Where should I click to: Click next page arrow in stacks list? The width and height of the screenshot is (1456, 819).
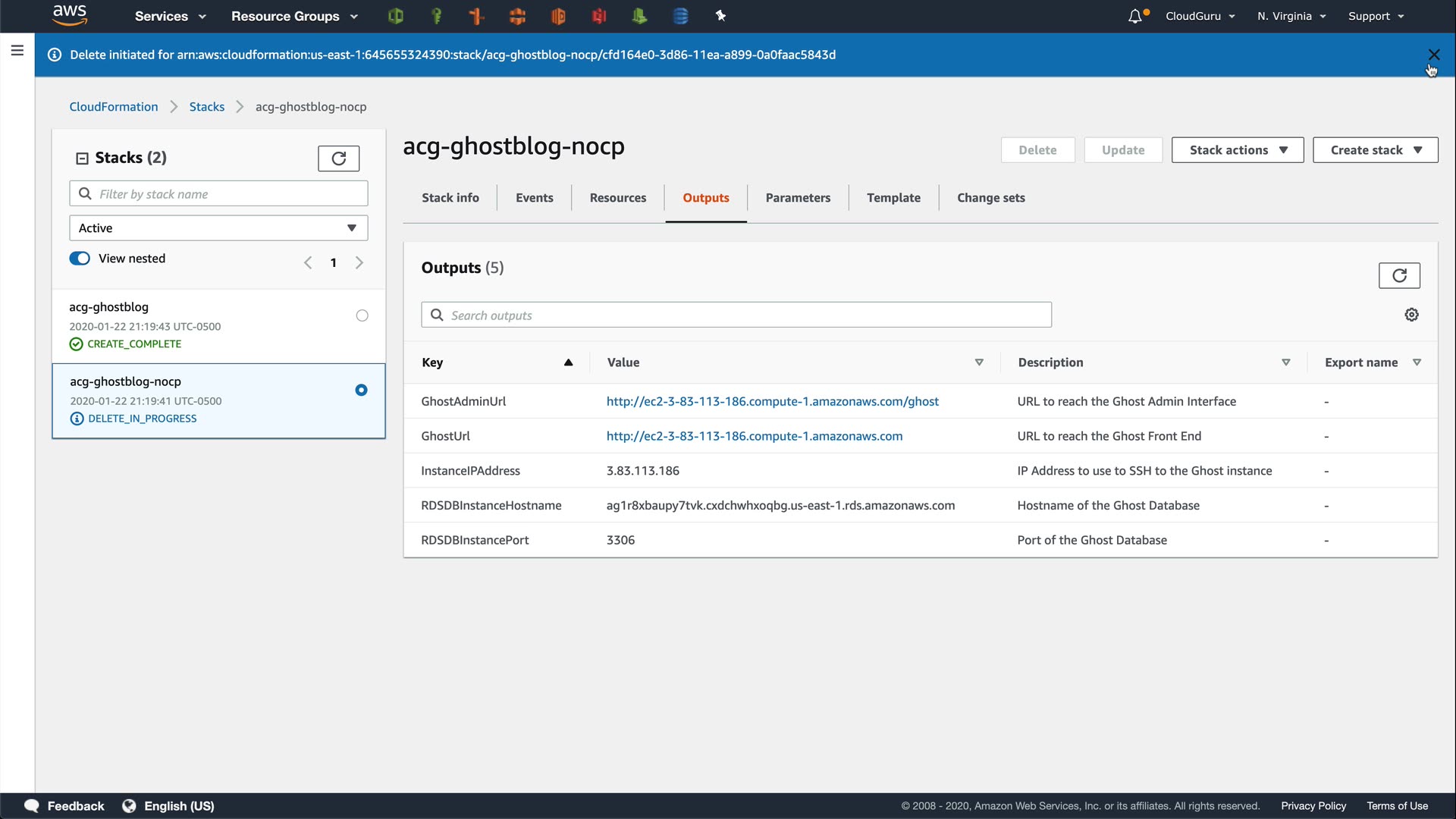pos(359,262)
